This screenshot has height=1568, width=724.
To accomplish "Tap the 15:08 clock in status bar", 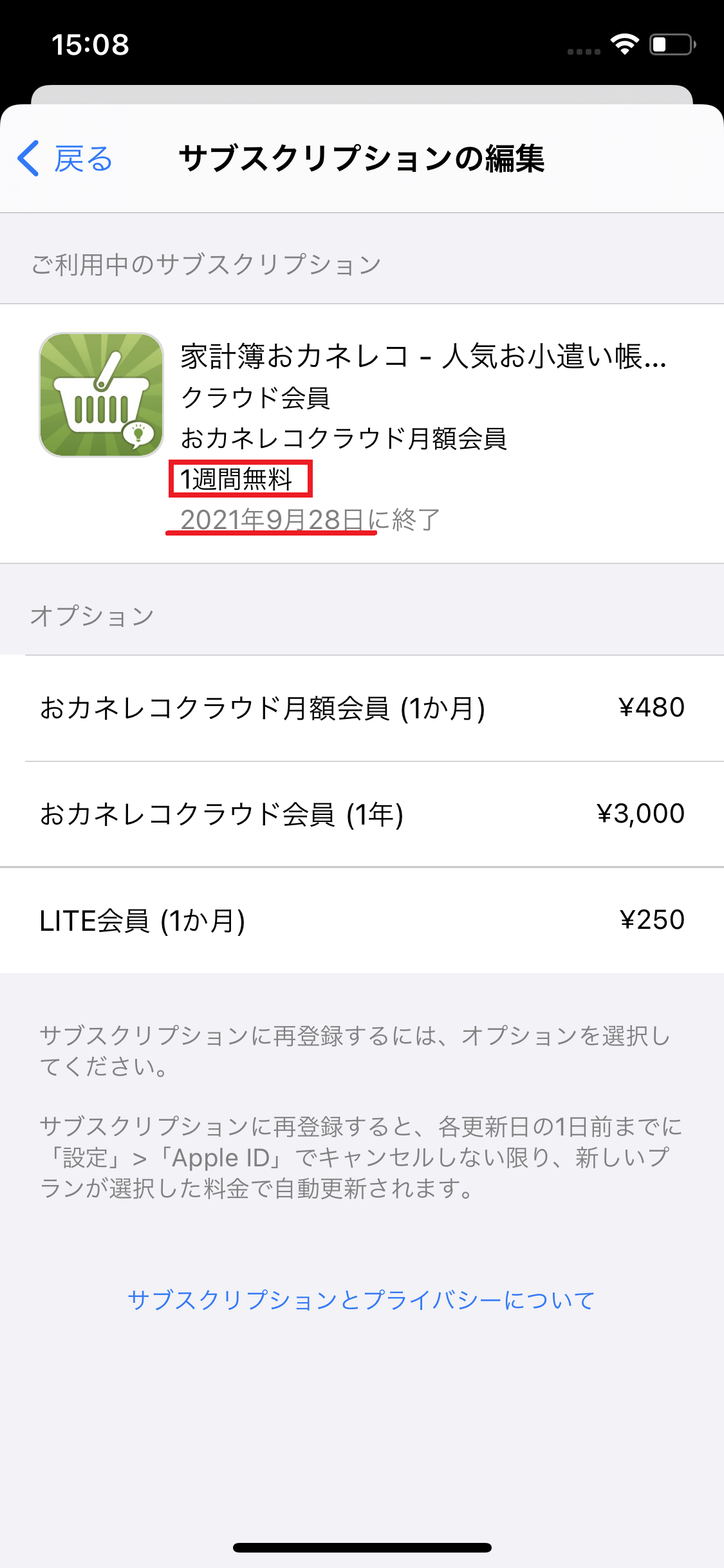I will [90, 45].
